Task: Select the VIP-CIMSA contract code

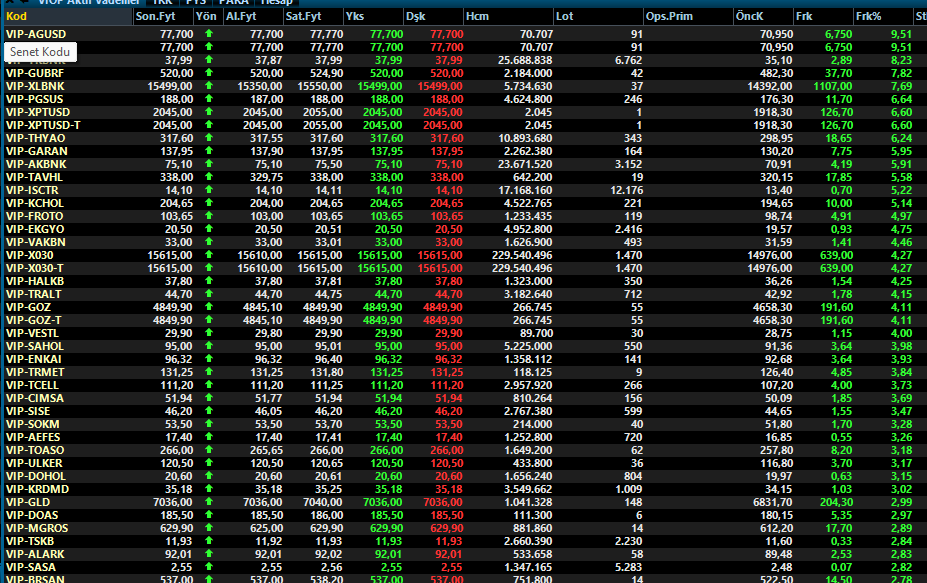Action: click(35, 399)
